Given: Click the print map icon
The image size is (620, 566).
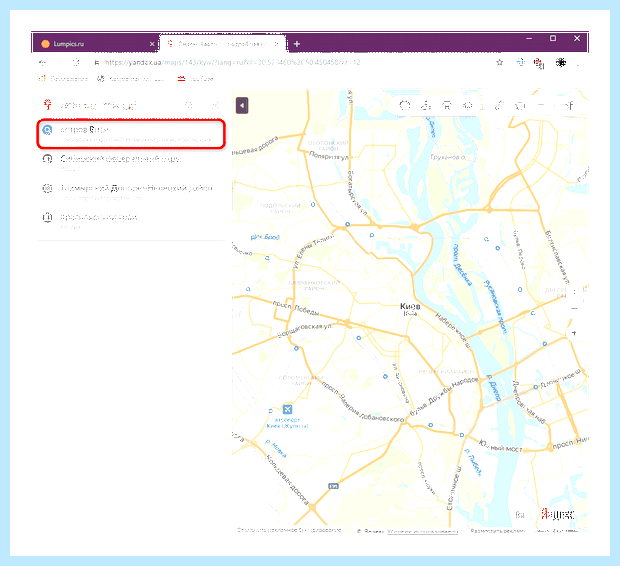Looking at the screenshot, I should click(520, 106).
